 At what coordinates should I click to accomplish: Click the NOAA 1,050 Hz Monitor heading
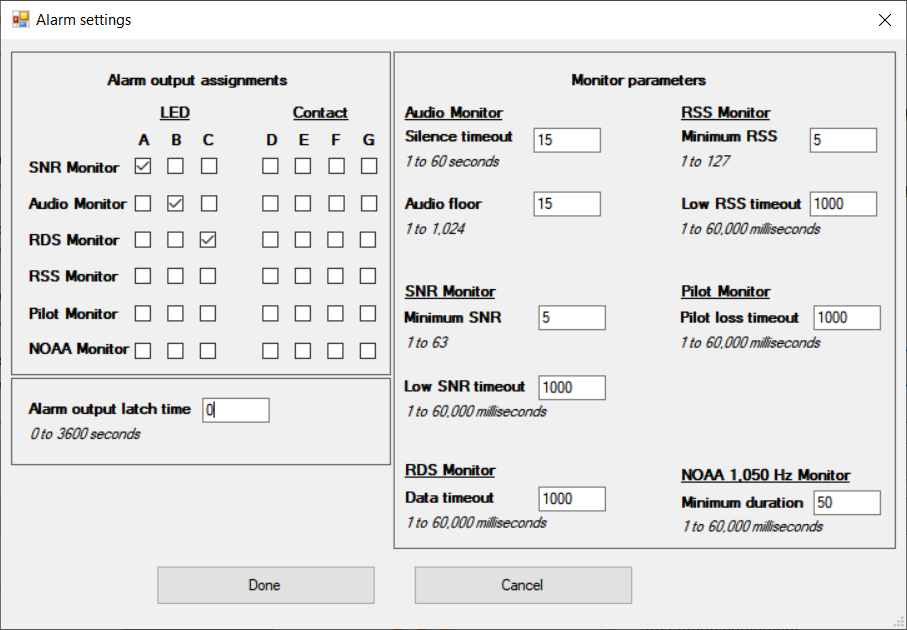[x=765, y=475]
